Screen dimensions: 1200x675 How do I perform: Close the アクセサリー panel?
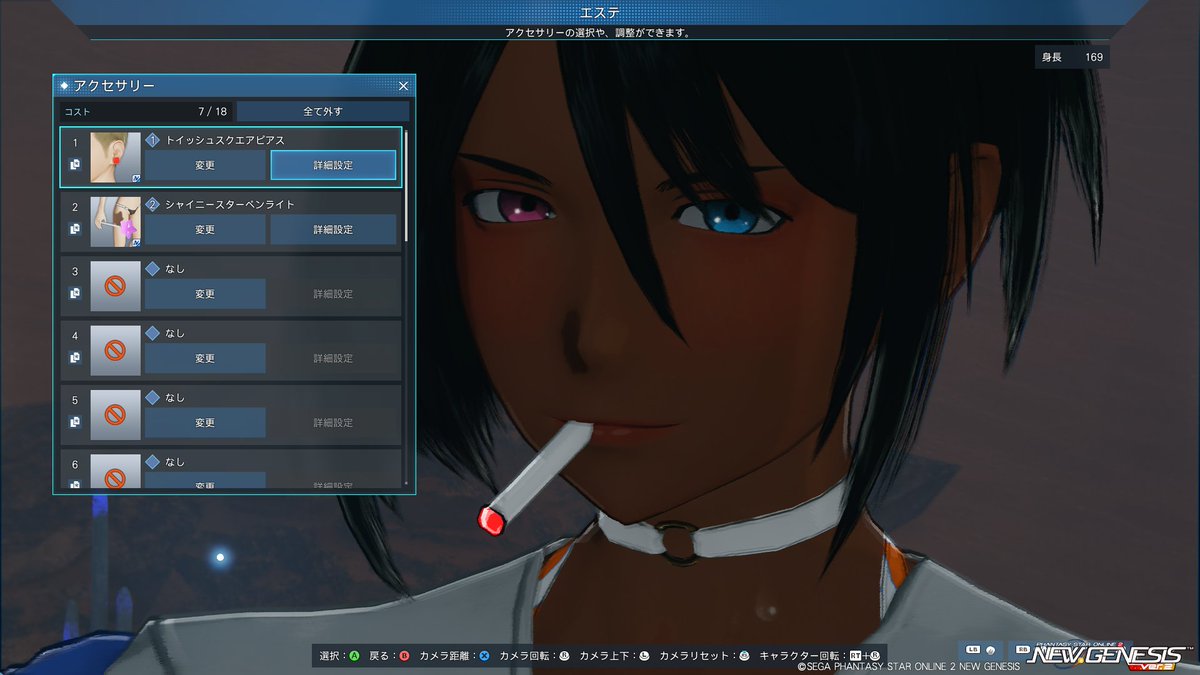(403, 86)
